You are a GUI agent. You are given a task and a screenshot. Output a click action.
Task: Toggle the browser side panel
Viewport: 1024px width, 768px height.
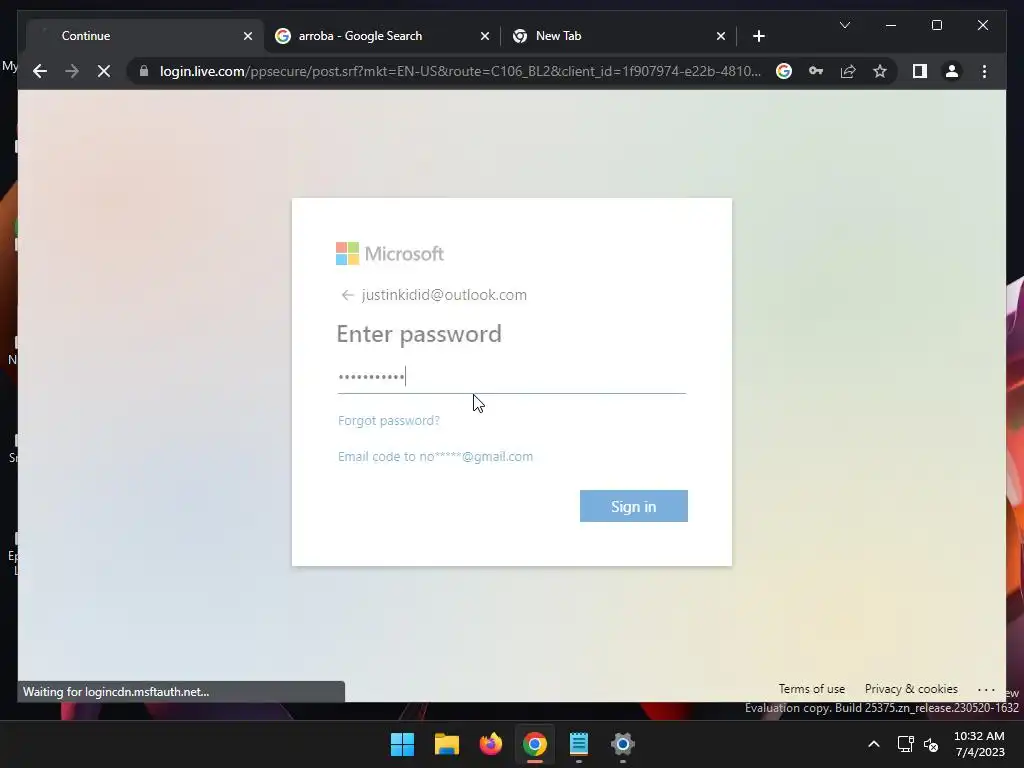pyautogui.click(x=920, y=71)
